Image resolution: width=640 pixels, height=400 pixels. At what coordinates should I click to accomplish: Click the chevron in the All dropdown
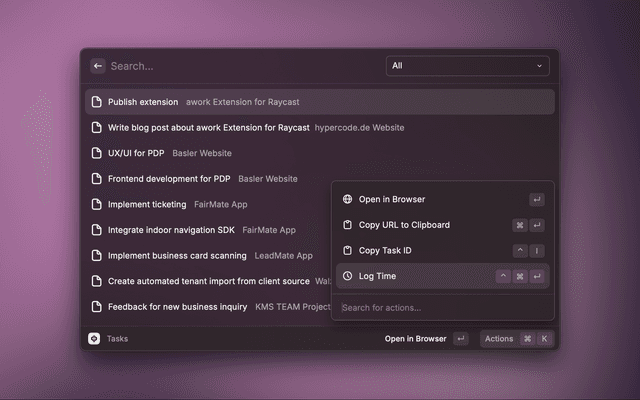coord(539,66)
